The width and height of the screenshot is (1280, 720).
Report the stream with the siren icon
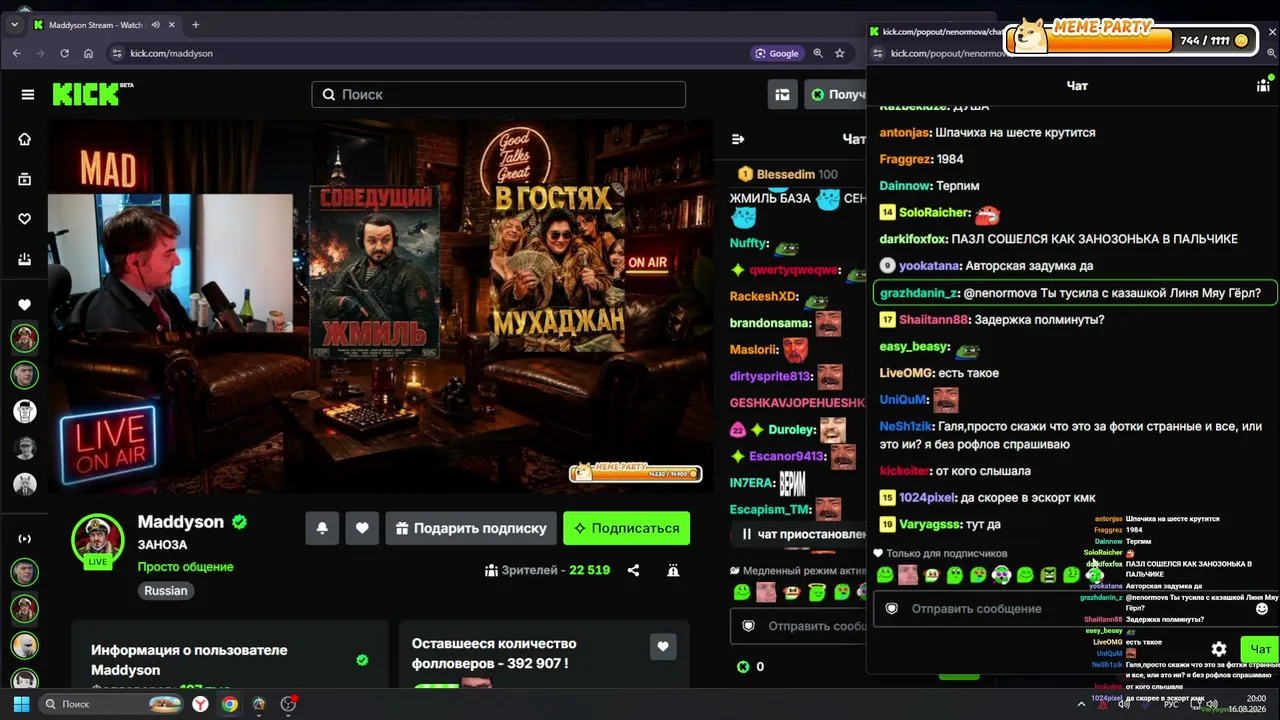click(x=673, y=570)
